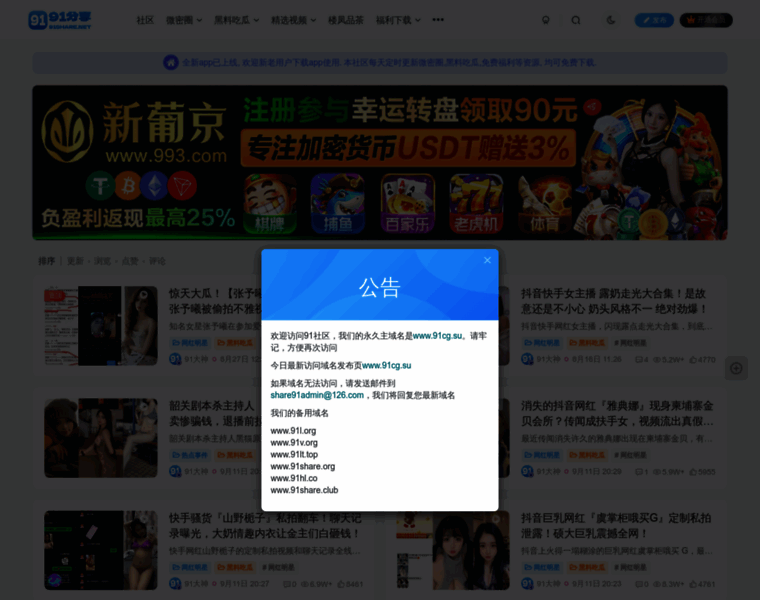Click thumbnail of the 惊天大瓜 post
Image resolution: width=760 pixels, height=600 pixels.
tap(101, 326)
